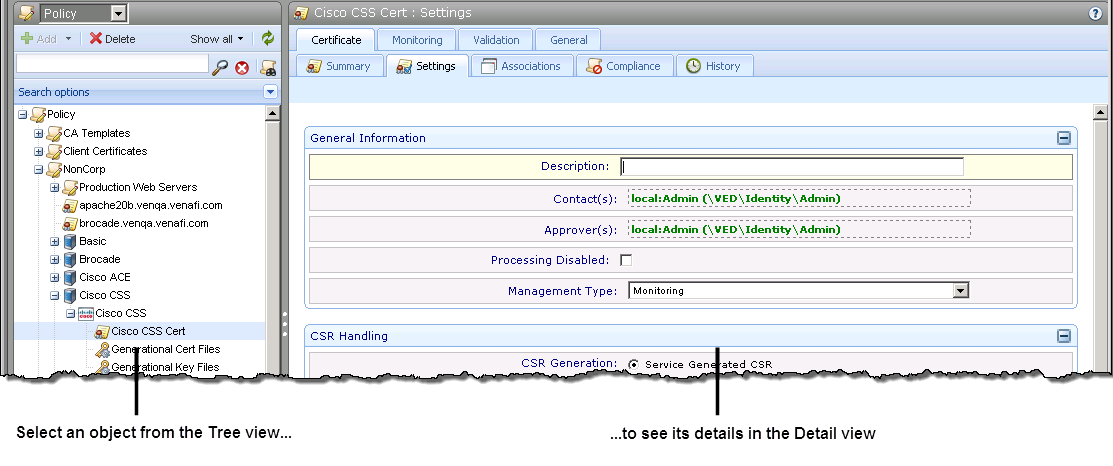Click the certificate icon in the Settings title bar

pyautogui.click(x=302, y=13)
